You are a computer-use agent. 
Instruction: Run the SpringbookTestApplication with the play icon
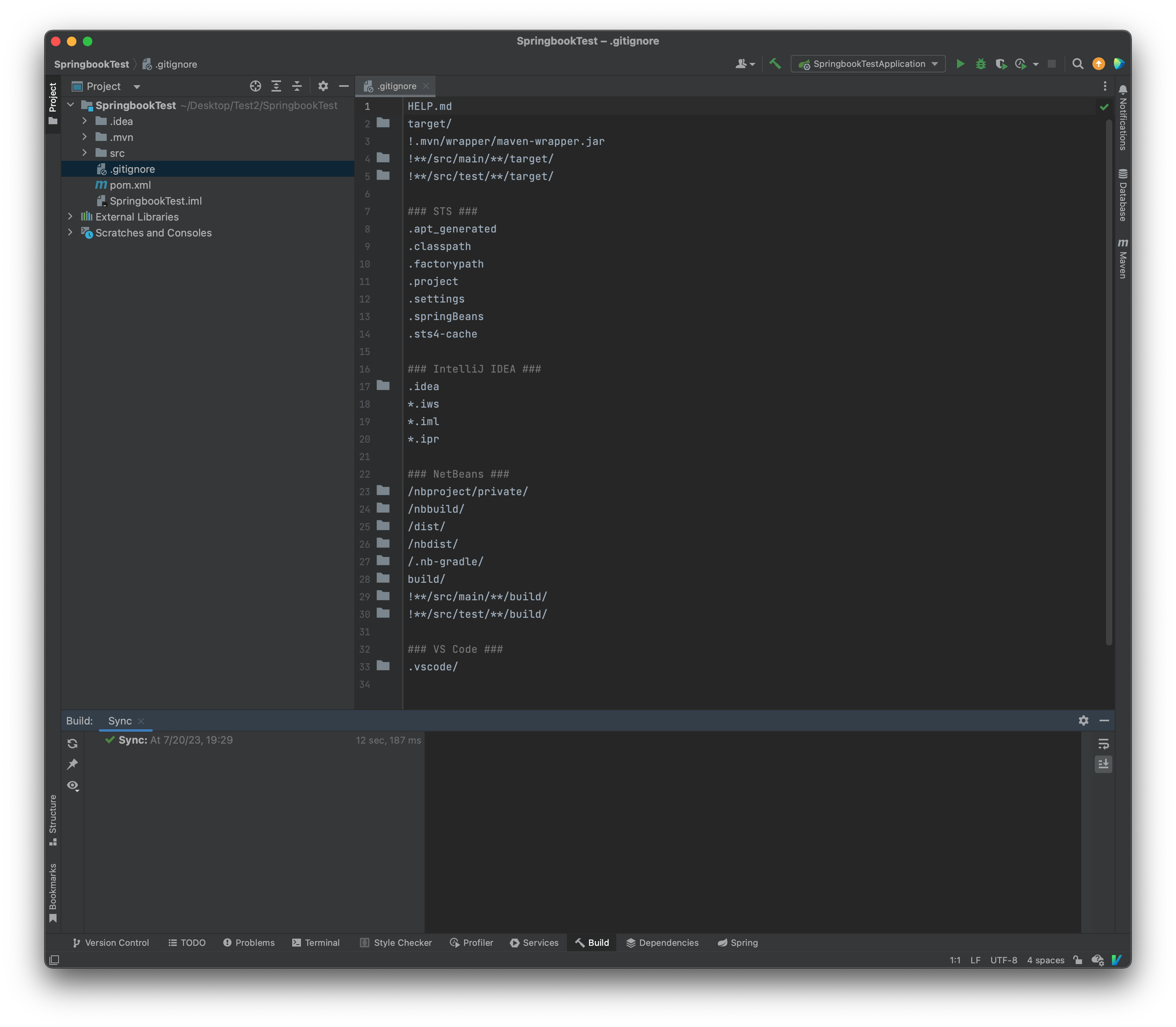point(961,64)
